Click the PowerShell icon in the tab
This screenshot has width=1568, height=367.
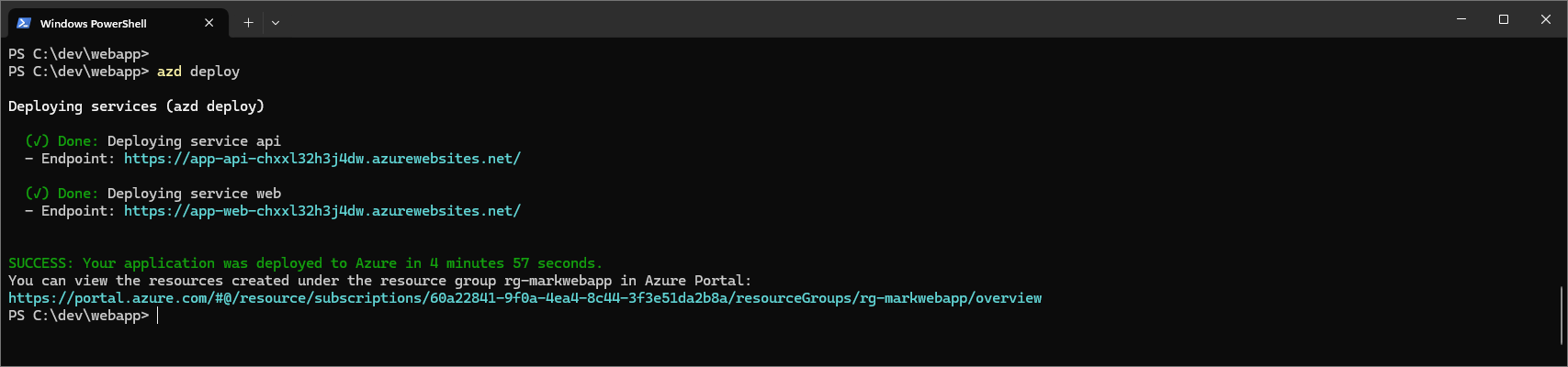pos(24,23)
